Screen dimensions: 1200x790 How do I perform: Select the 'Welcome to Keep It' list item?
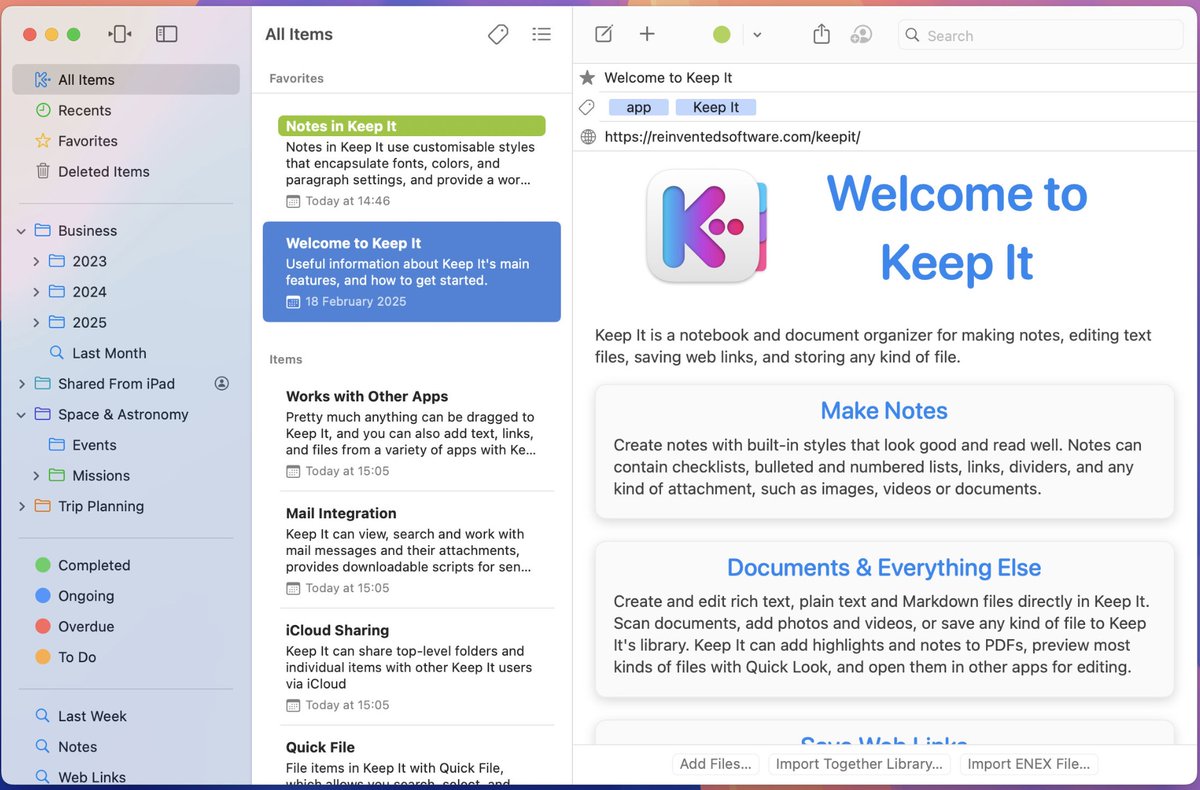pos(412,271)
